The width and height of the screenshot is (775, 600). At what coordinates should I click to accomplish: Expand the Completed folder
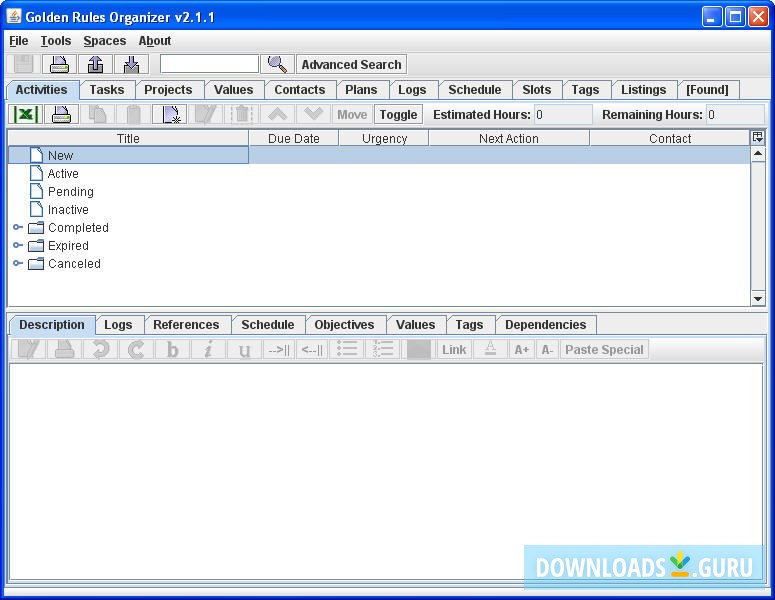[x=18, y=227]
